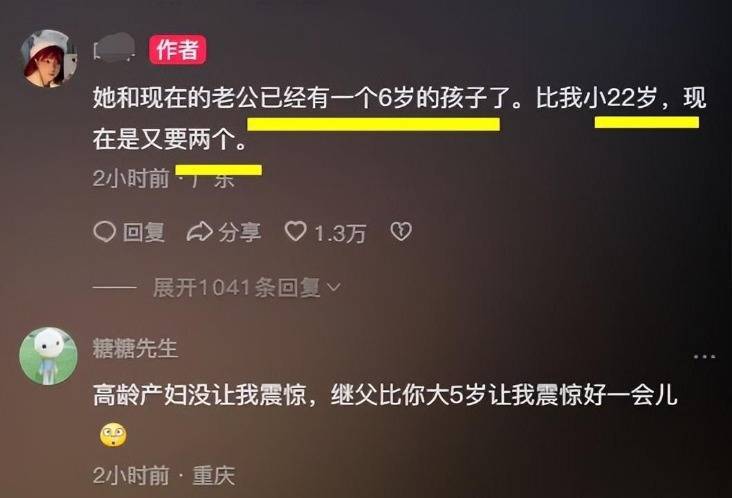Open 糖糖先生 username profile
Screen dimensions: 732x498
coord(135,349)
